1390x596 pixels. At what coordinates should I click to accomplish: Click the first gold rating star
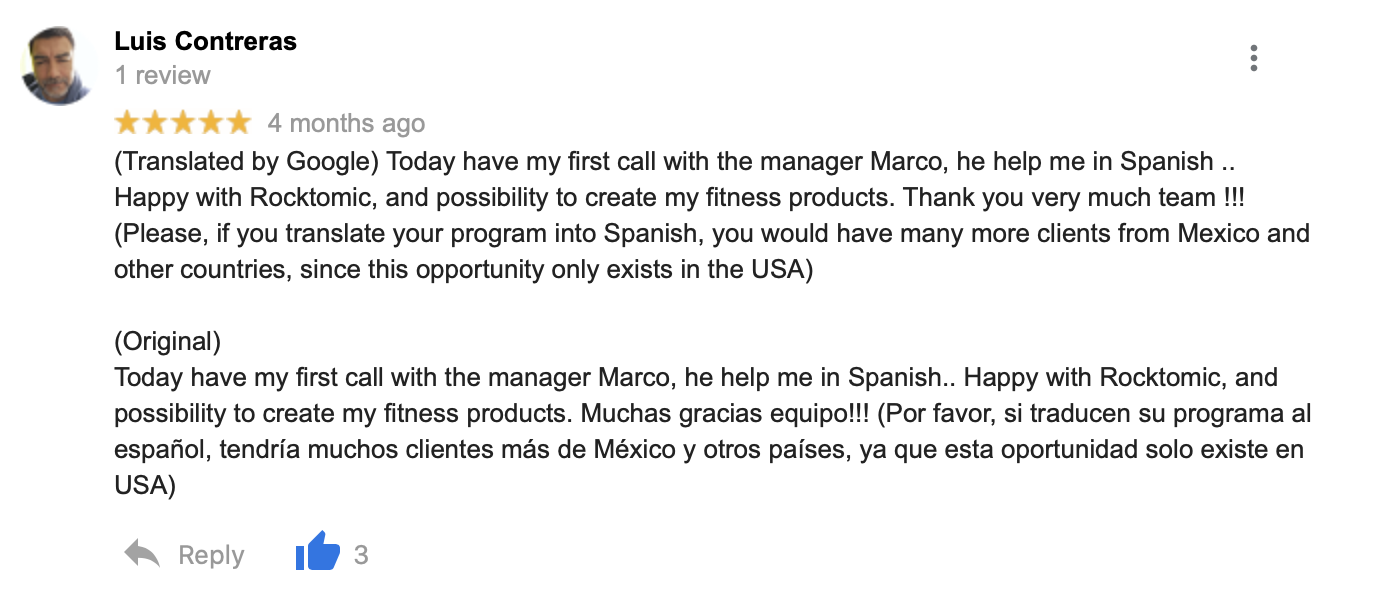127,123
